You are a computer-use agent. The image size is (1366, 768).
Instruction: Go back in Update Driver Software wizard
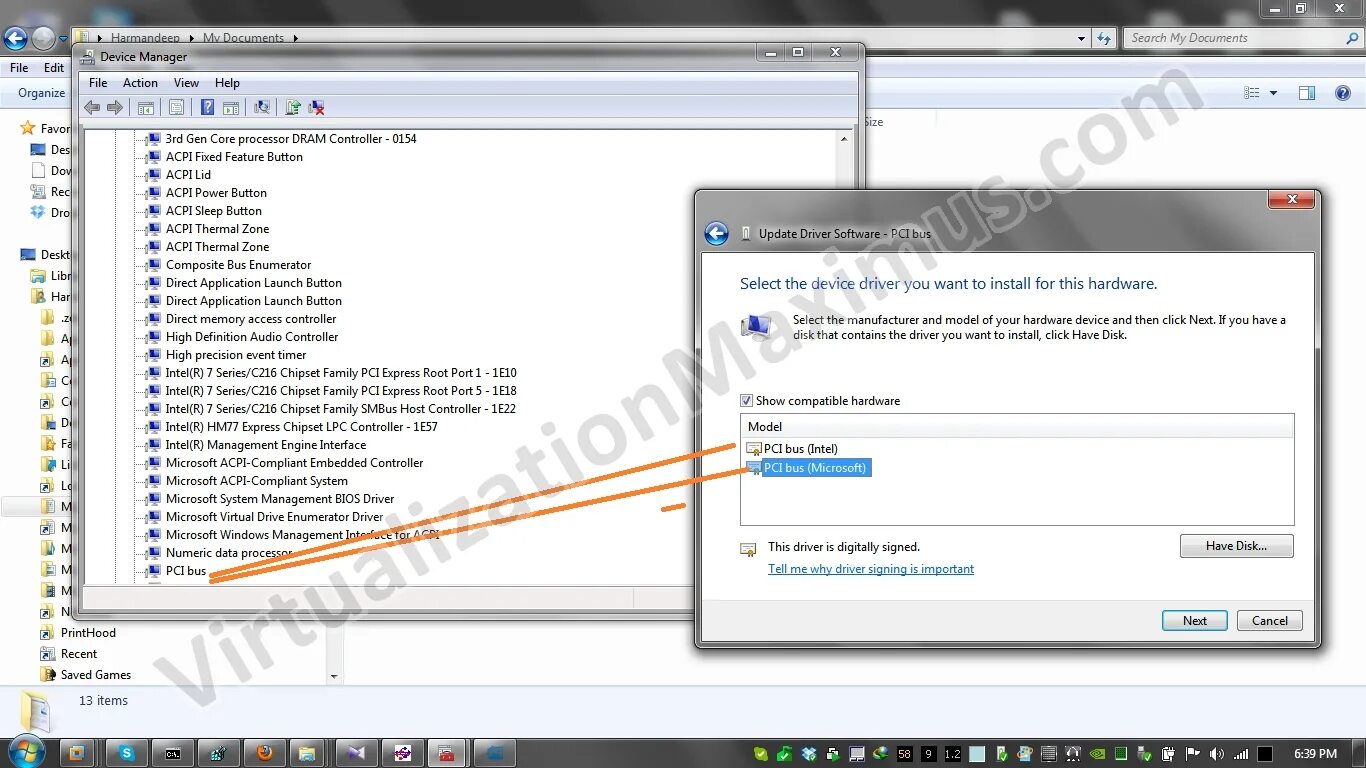coord(716,233)
